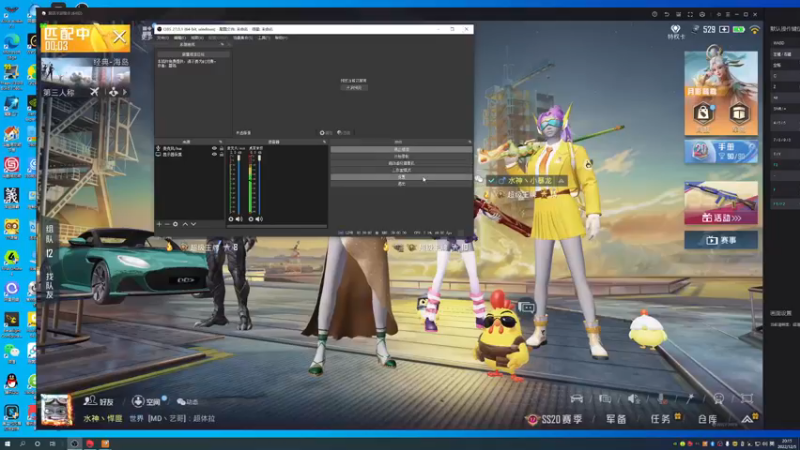Viewport: 800px width, 450px height.
Task: Open the Windows Start menu
Action: tap(8, 444)
